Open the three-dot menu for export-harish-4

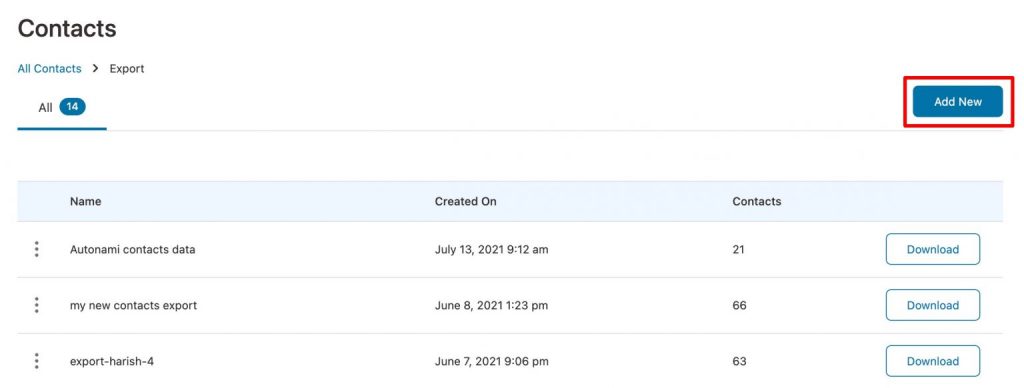click(37, 361)
